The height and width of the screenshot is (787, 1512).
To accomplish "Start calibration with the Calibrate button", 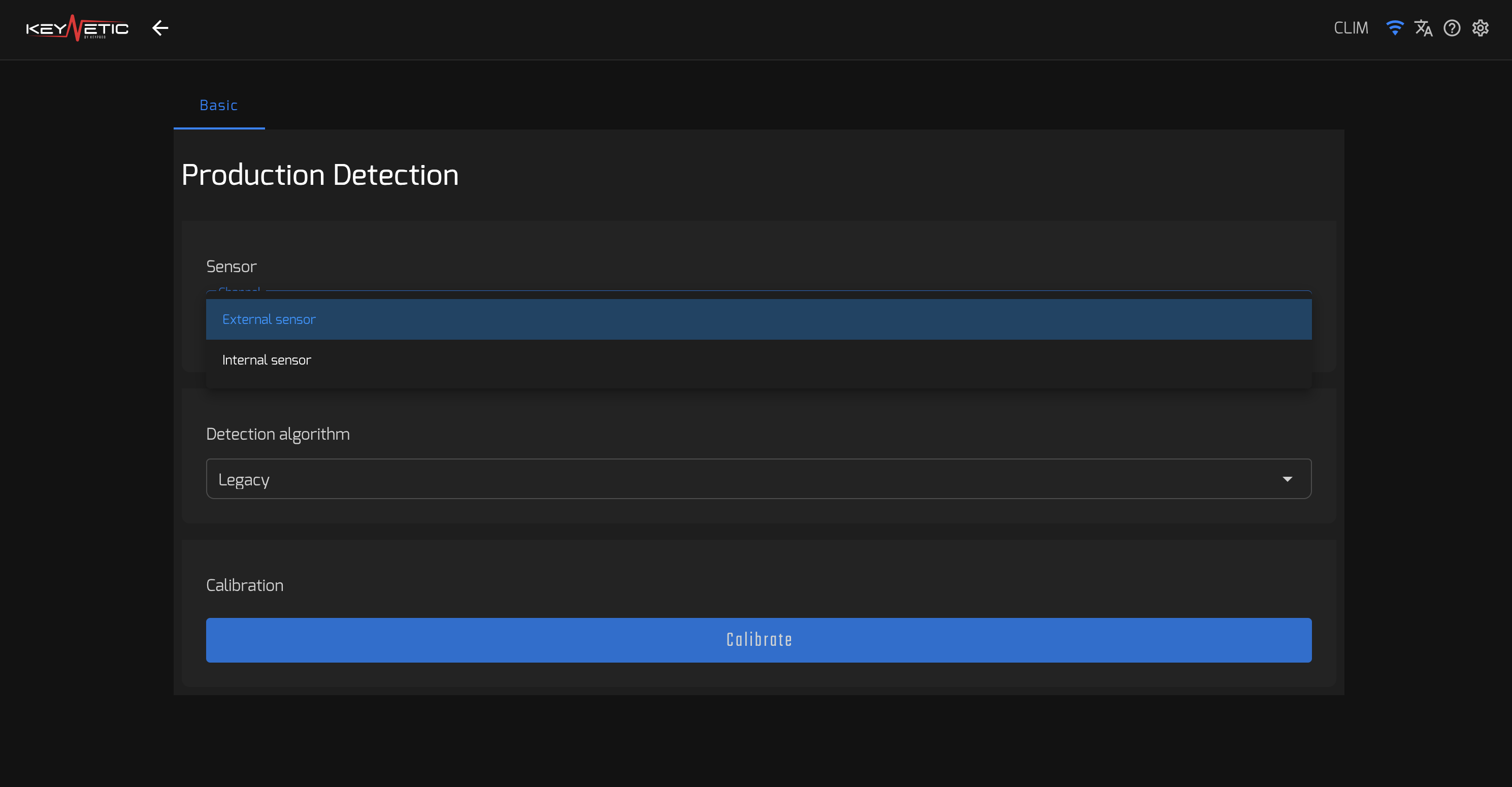I will tap(759, 640).
